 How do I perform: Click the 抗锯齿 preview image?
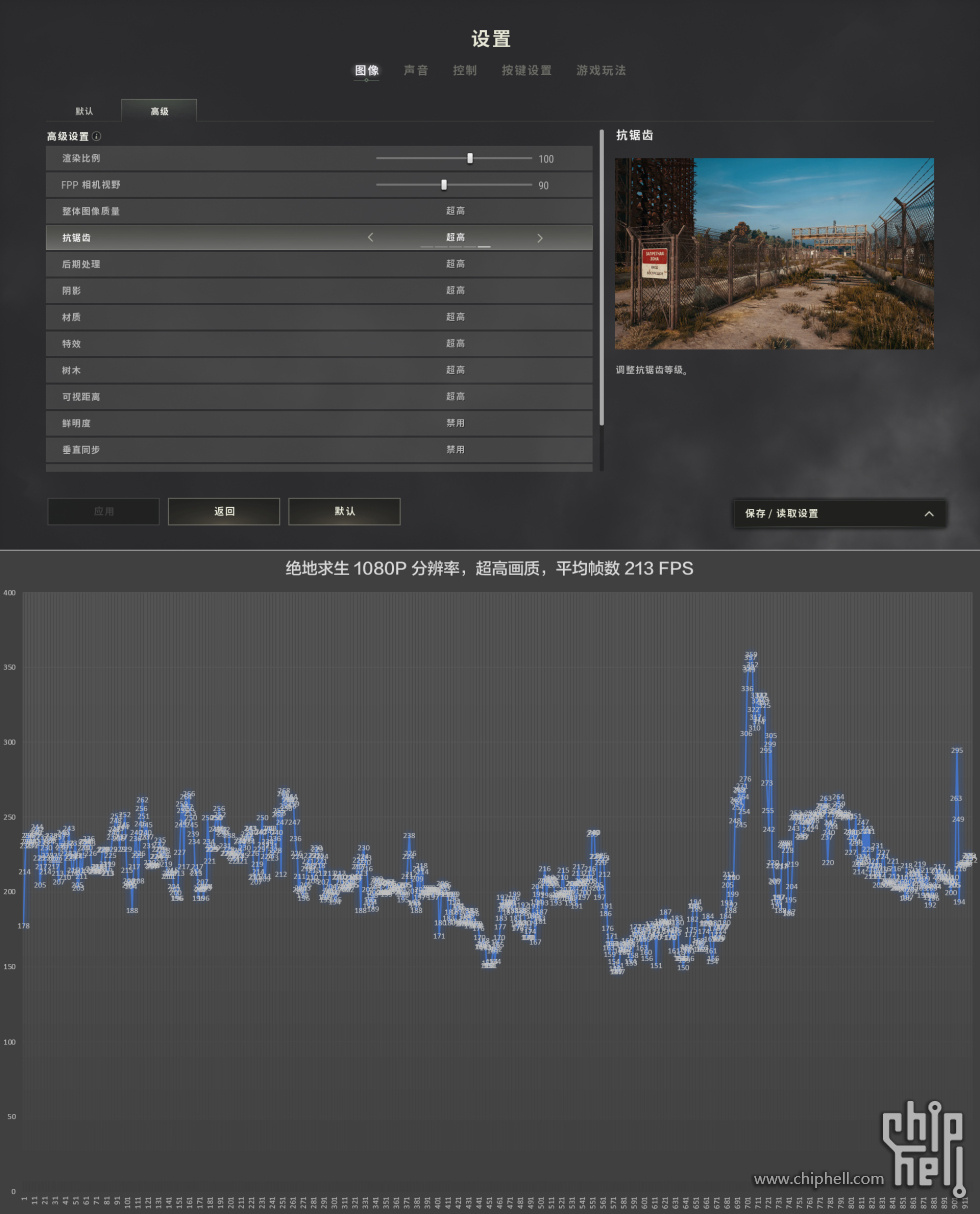774,253
